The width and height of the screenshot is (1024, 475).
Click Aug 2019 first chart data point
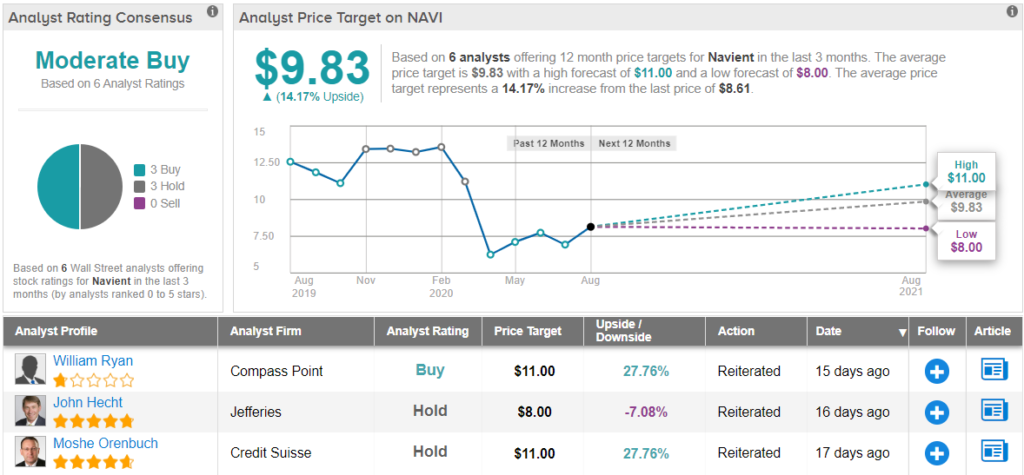tap(291, 162)
